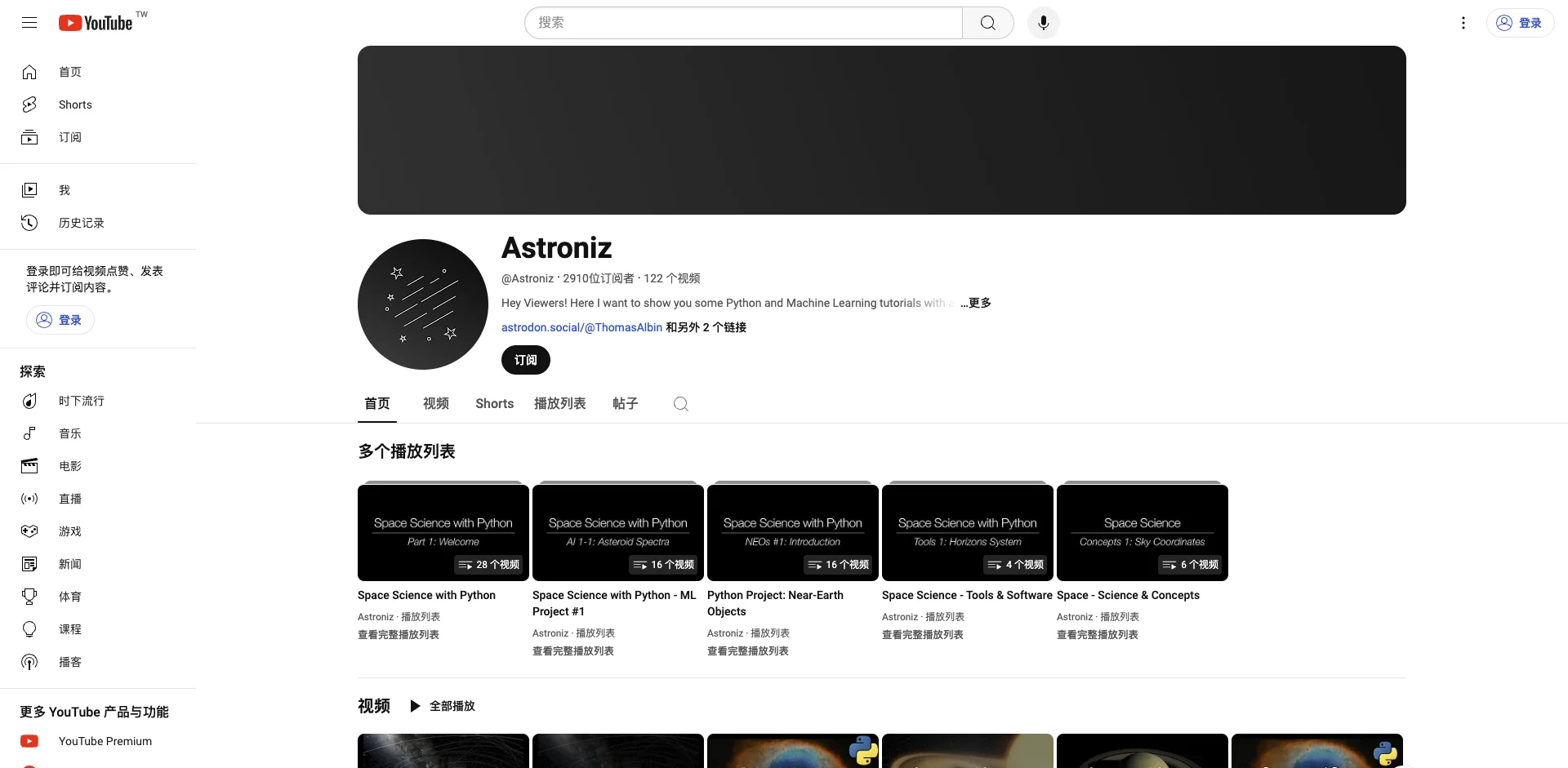Open 新闻 news section
Image resolution: width=1568 pixels, height=768 pixels.
(98, 564)
